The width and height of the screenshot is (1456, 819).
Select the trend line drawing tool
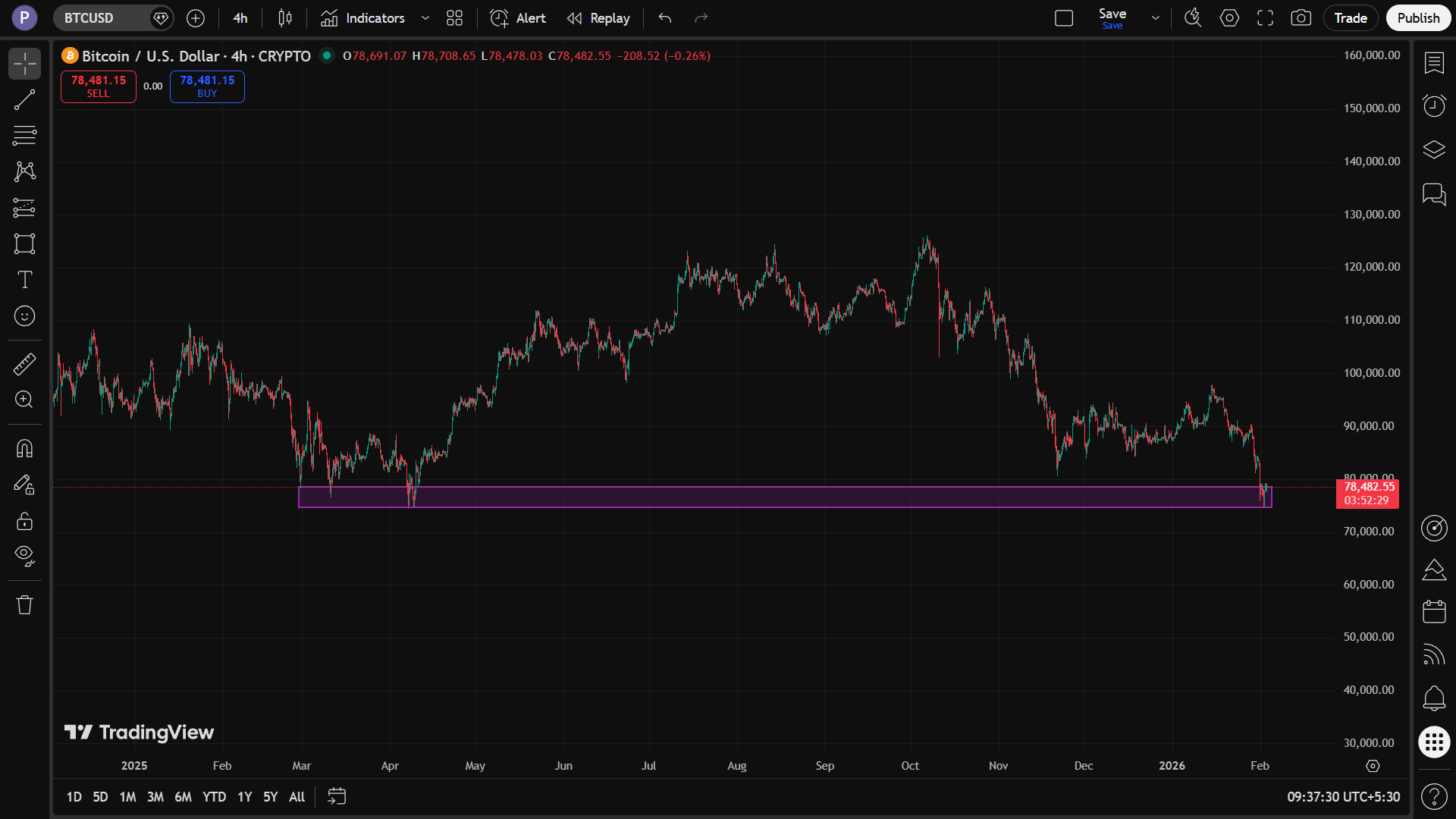pos(24,99)
